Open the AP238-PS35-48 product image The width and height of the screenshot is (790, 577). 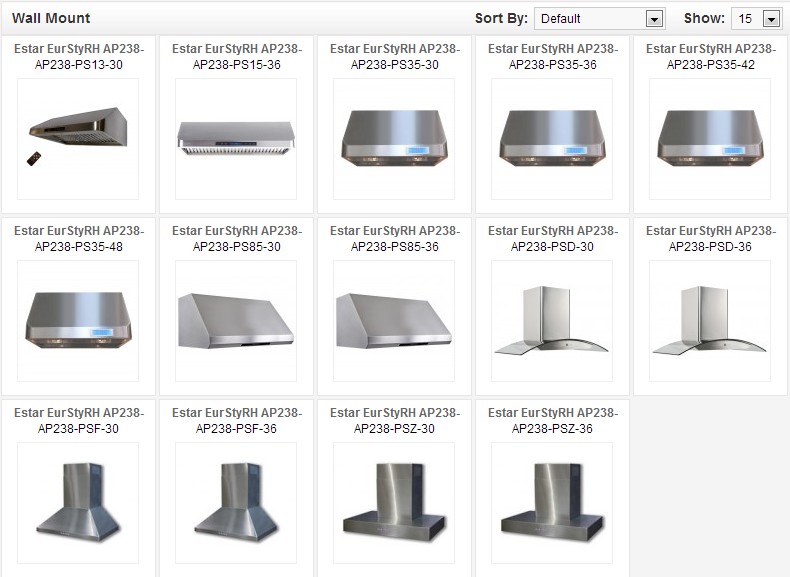coord(78,321)
